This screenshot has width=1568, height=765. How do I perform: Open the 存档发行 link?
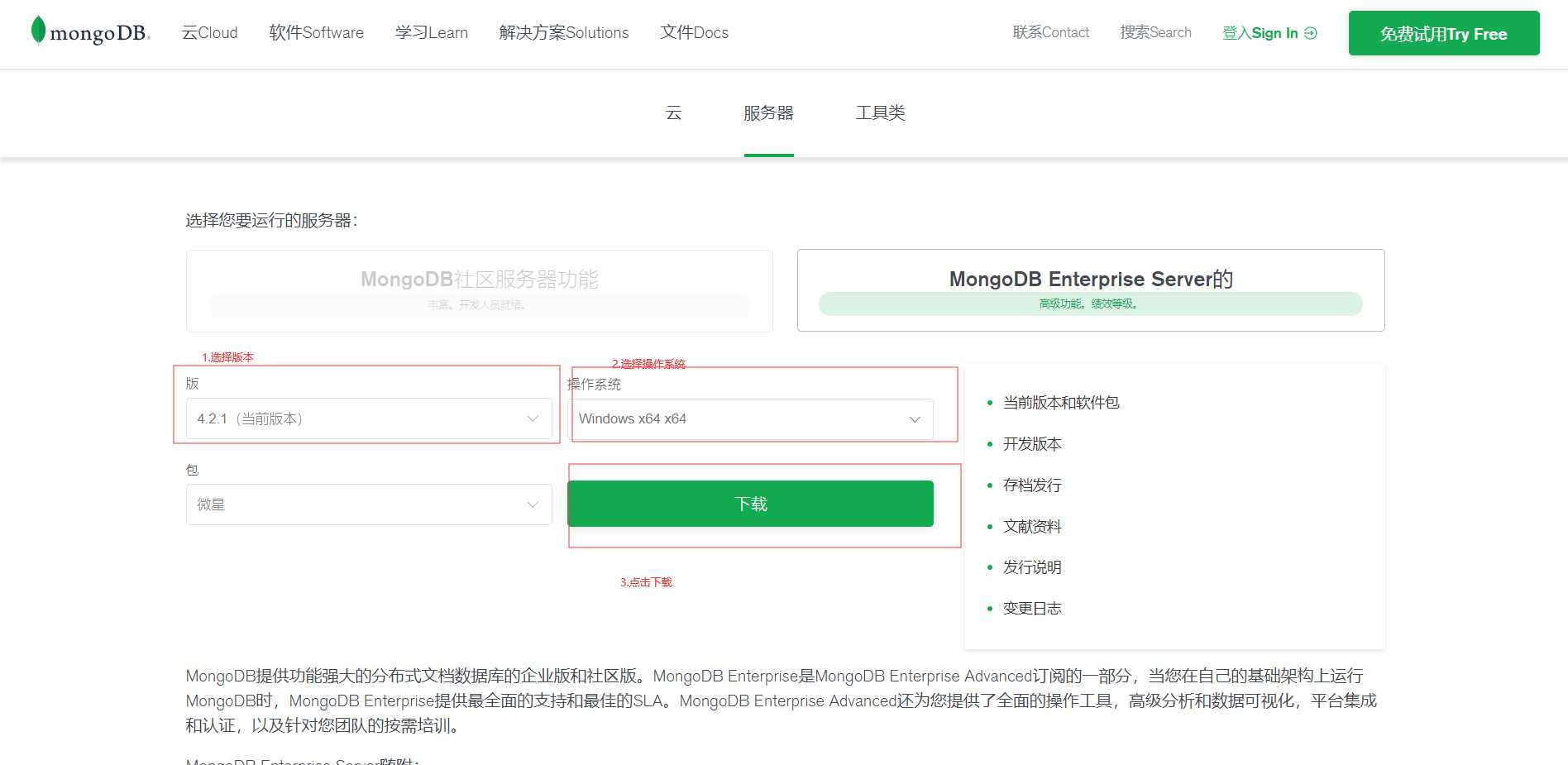(1032, 485)
